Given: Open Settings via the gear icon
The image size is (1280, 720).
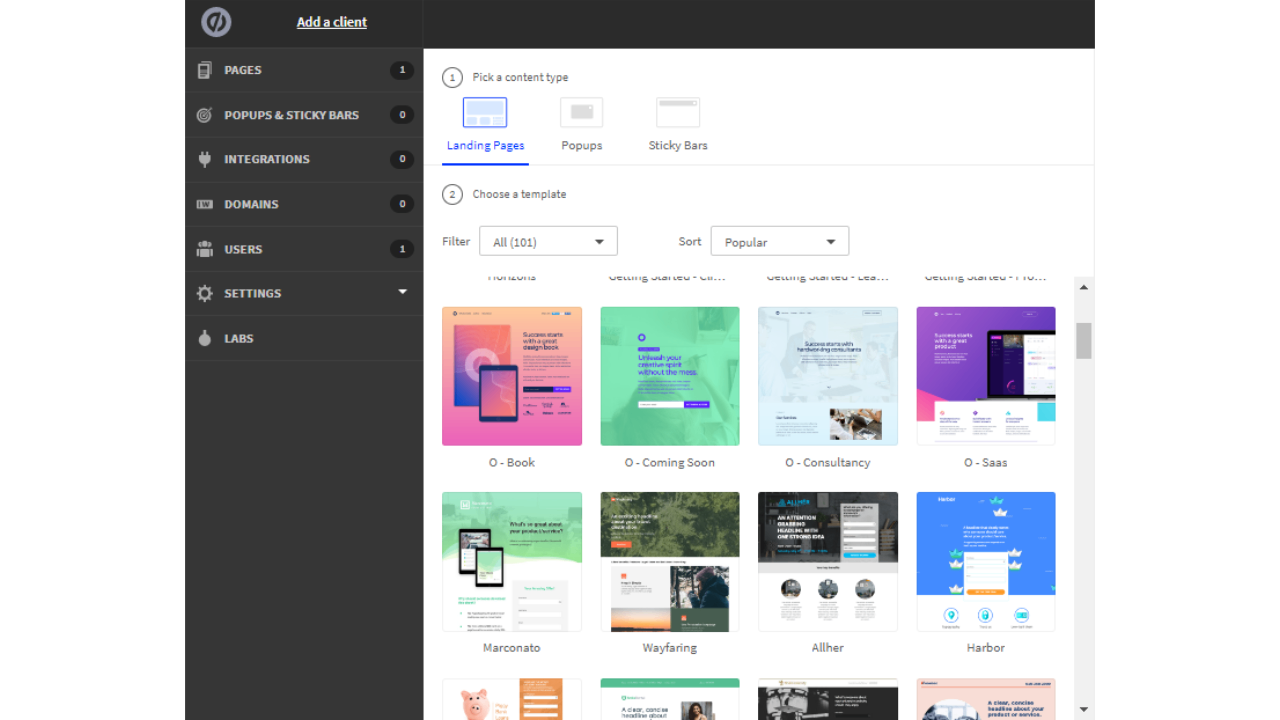Looking at the screenshot, I should tap(204, 293).
